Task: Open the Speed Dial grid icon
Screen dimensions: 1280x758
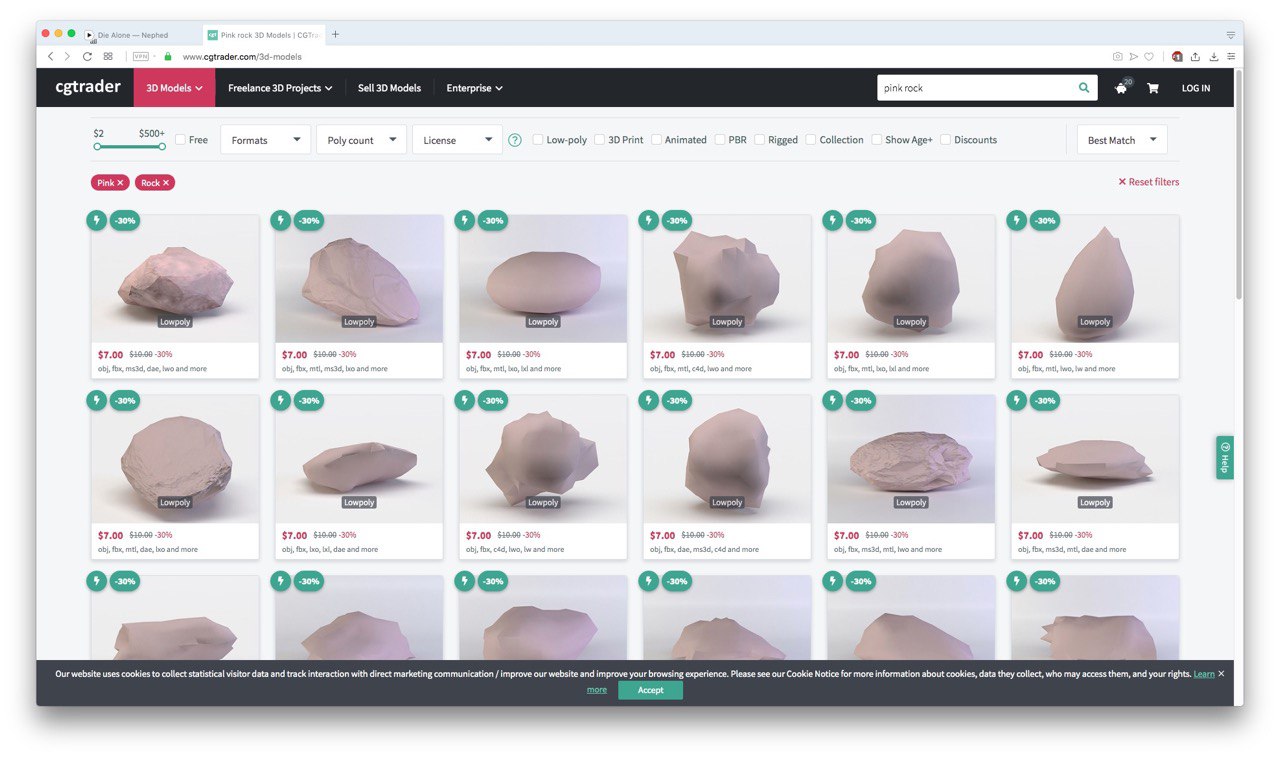Action: pyautogui.click(x=108, y=57)
